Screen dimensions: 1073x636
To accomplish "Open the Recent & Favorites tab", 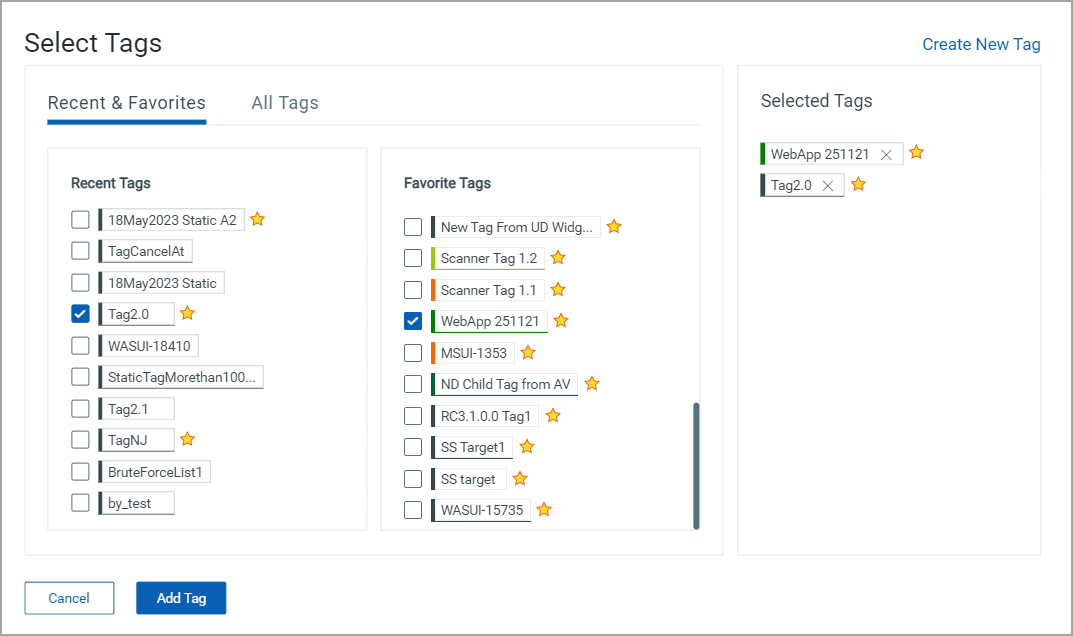I will point(127,103).
